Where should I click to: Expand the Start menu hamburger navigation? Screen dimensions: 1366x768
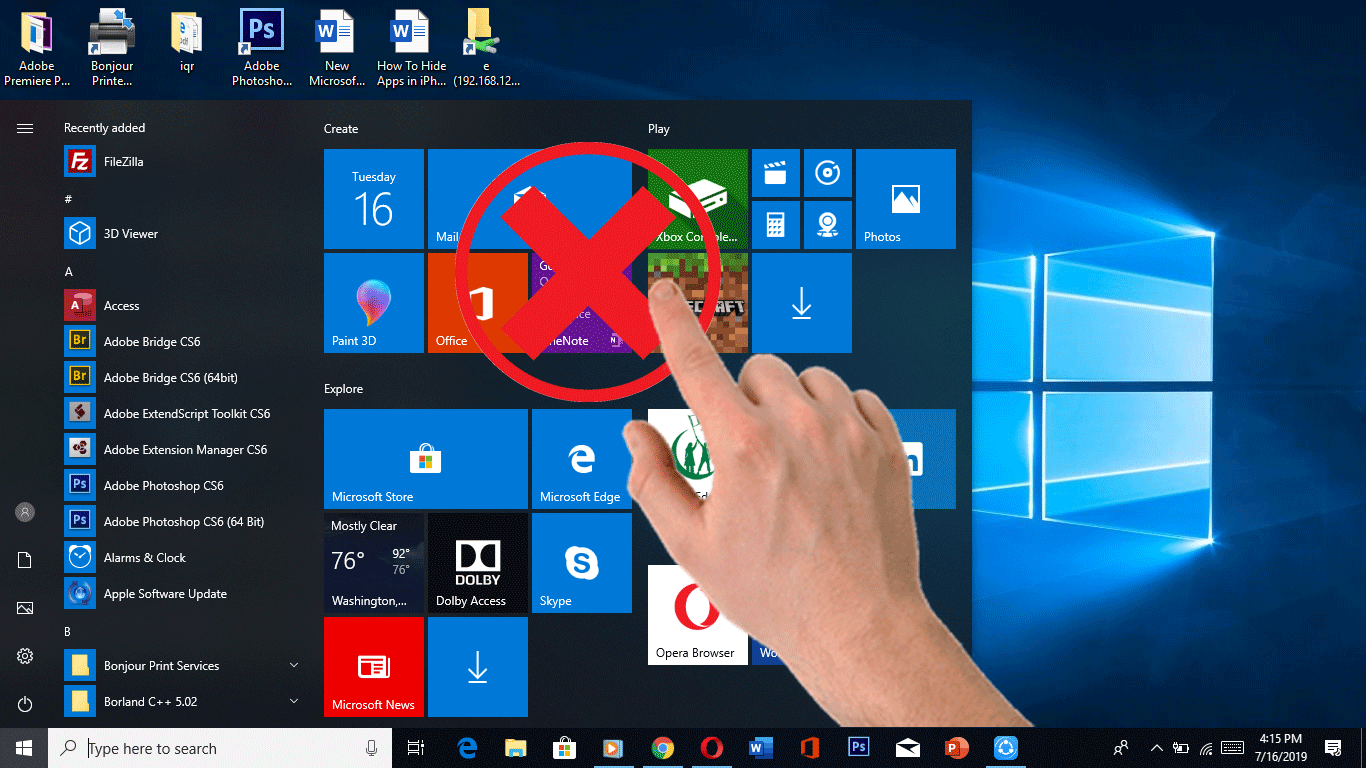[25, 128]
